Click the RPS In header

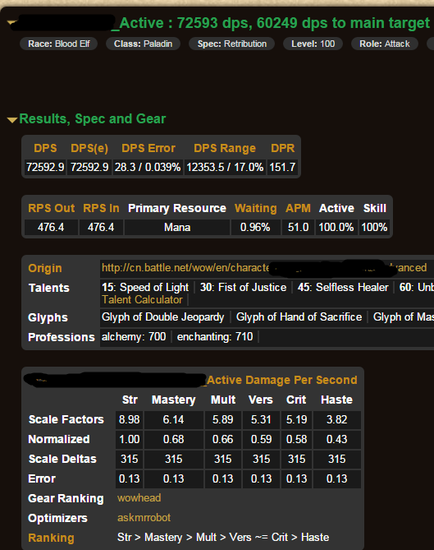(101, 208)
